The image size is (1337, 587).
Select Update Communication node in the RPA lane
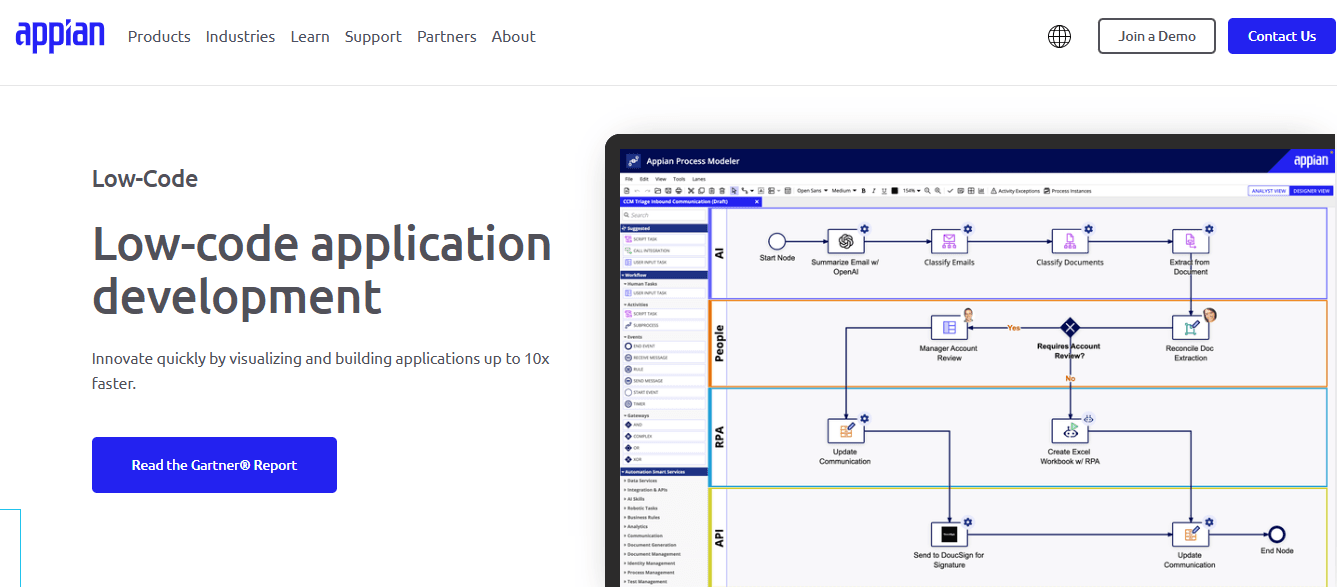(x=845, y=431)
